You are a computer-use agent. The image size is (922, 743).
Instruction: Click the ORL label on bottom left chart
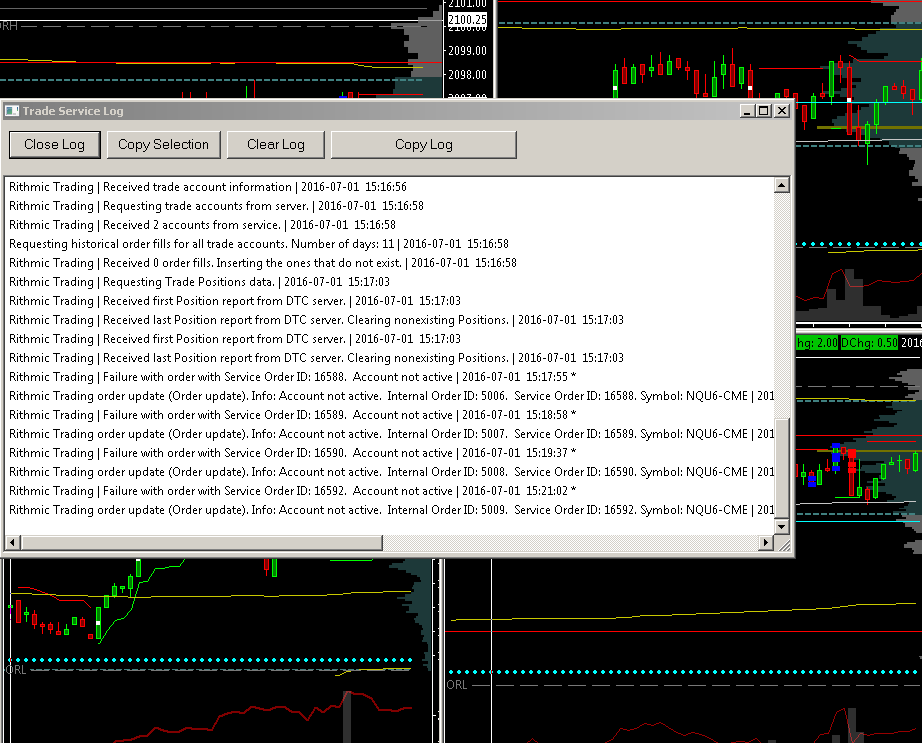[16, 670]
